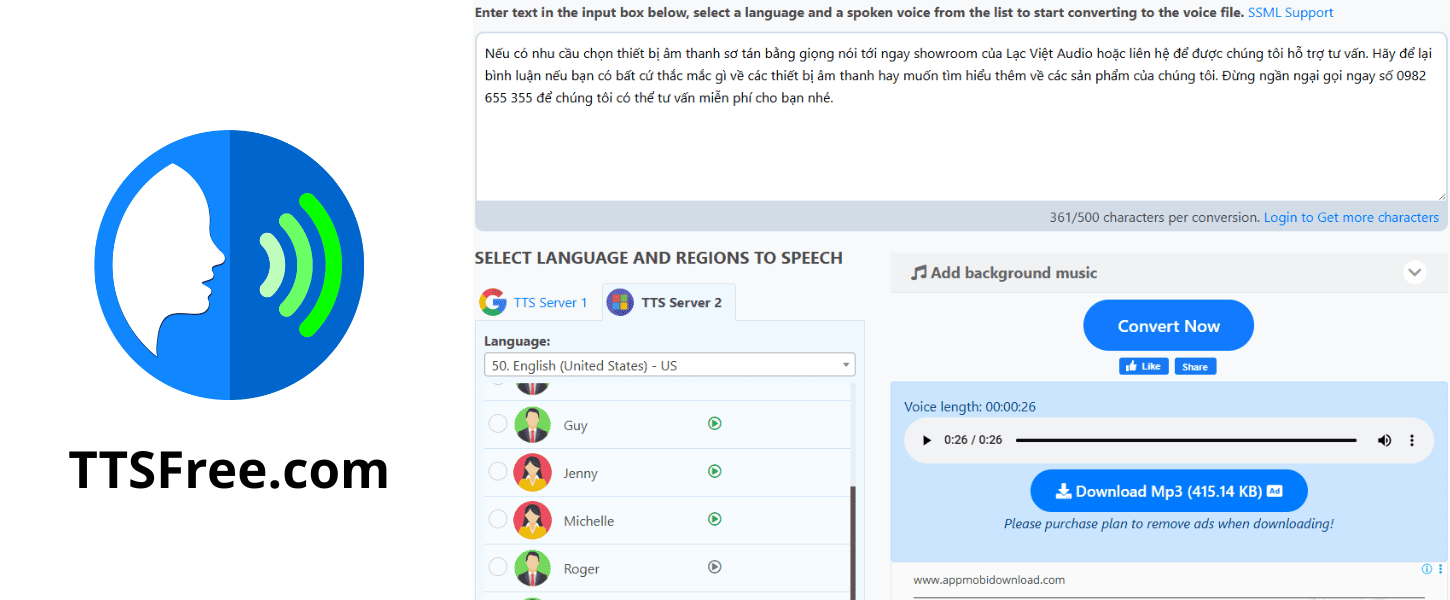Click the audio player play button

click(x=927, y=440)
